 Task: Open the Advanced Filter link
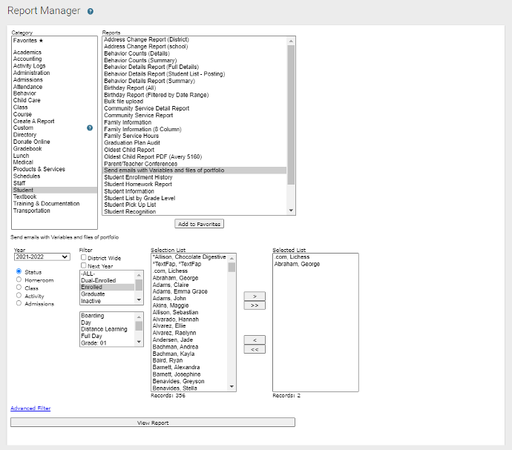coord(30,408)
